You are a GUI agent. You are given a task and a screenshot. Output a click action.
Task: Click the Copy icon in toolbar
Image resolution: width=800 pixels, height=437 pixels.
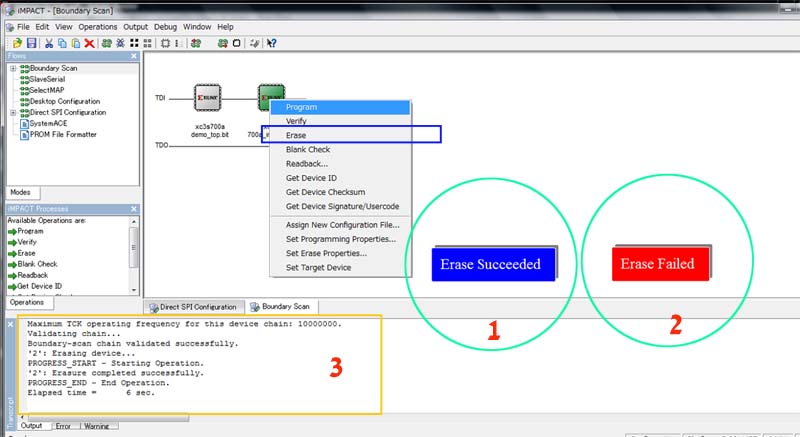(x=62, y=43)
